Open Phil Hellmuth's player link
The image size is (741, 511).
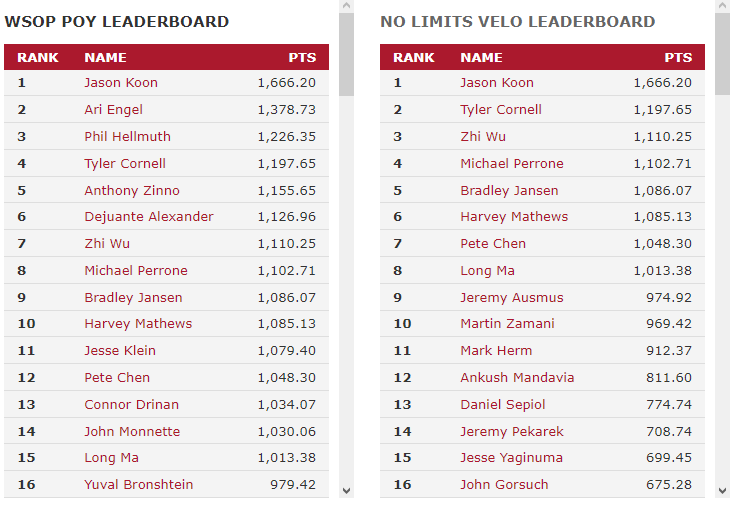[128, 137]
